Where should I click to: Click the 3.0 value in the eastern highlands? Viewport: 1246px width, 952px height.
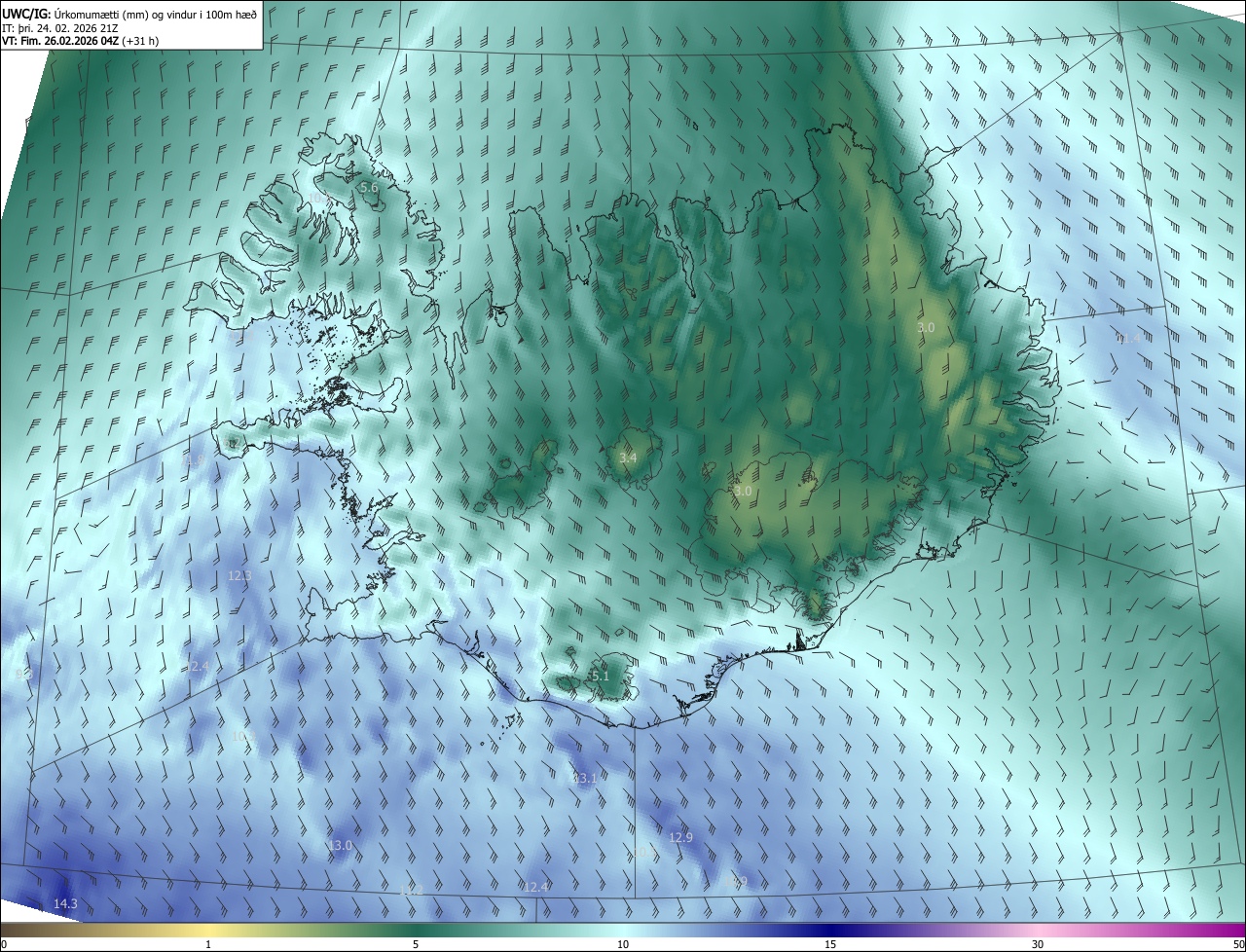(x=926, y=328)
